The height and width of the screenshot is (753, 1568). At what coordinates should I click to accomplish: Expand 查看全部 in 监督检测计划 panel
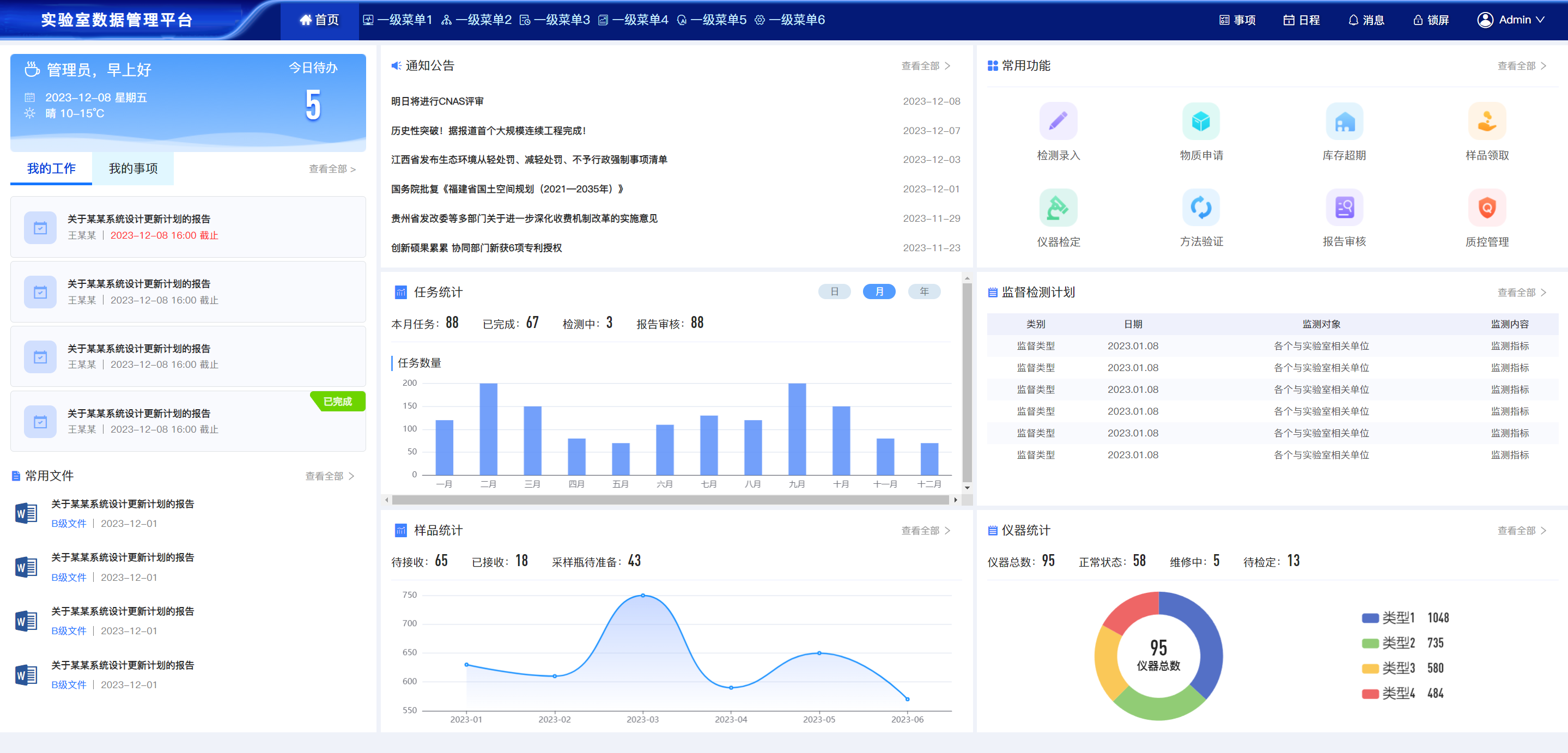[1522, 293]
